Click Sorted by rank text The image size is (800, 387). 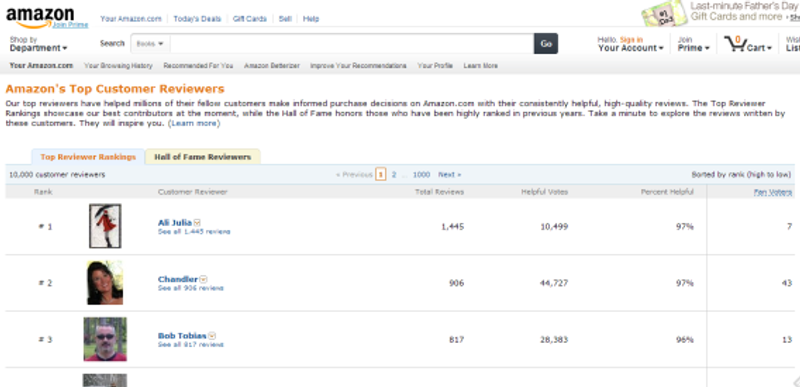click(x=741, y=174)
